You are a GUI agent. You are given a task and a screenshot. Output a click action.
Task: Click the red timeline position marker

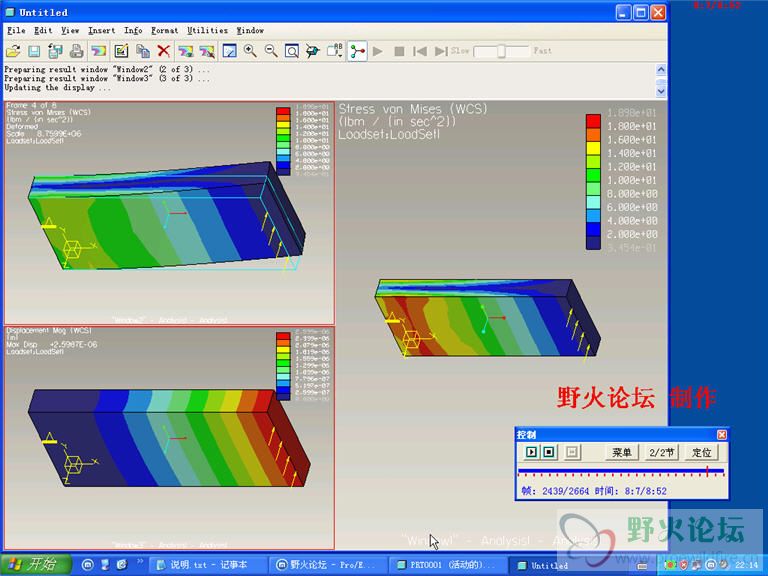click(x=707, y=471)
